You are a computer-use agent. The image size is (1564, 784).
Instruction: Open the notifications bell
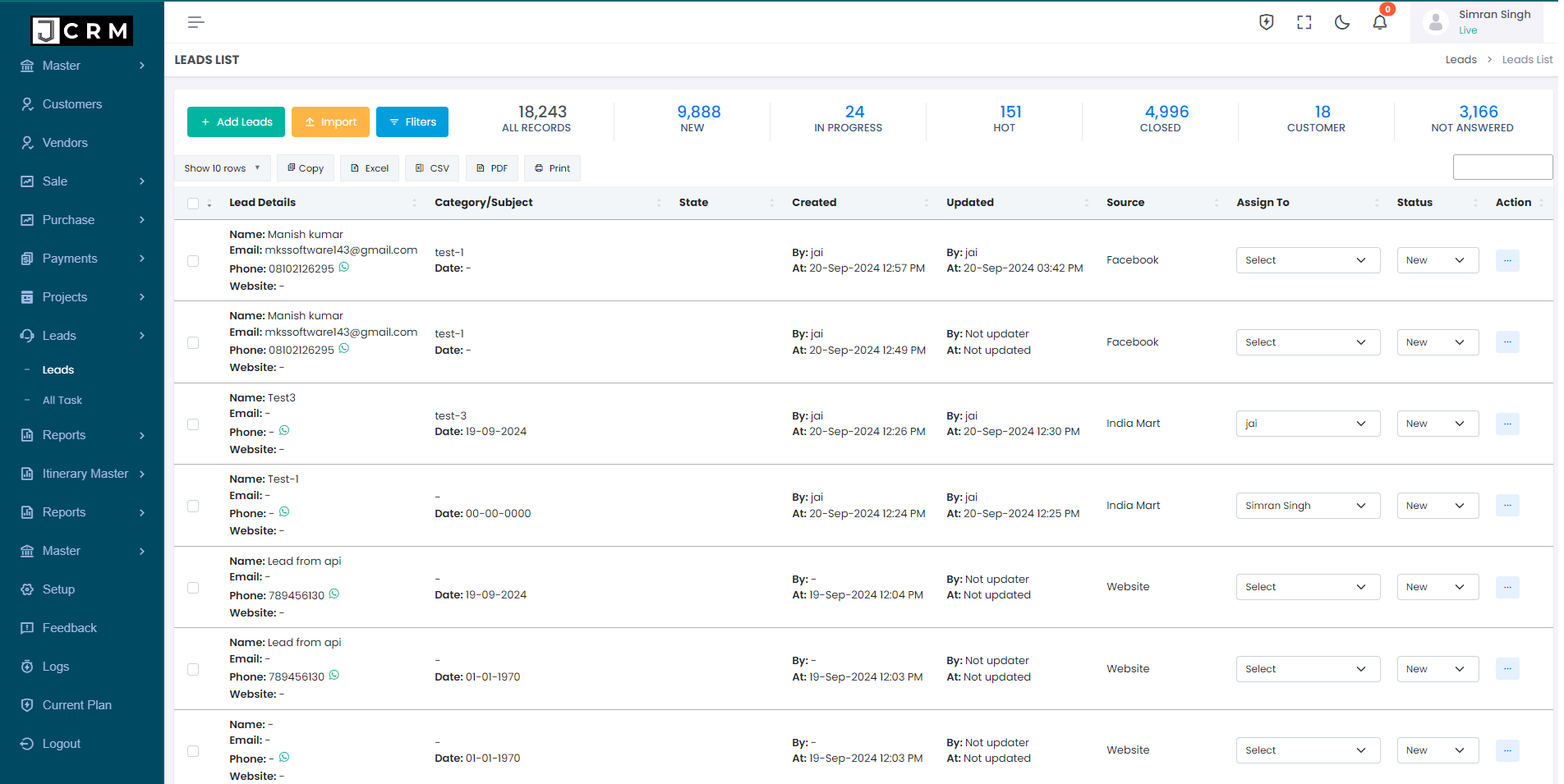[1379, 22]
